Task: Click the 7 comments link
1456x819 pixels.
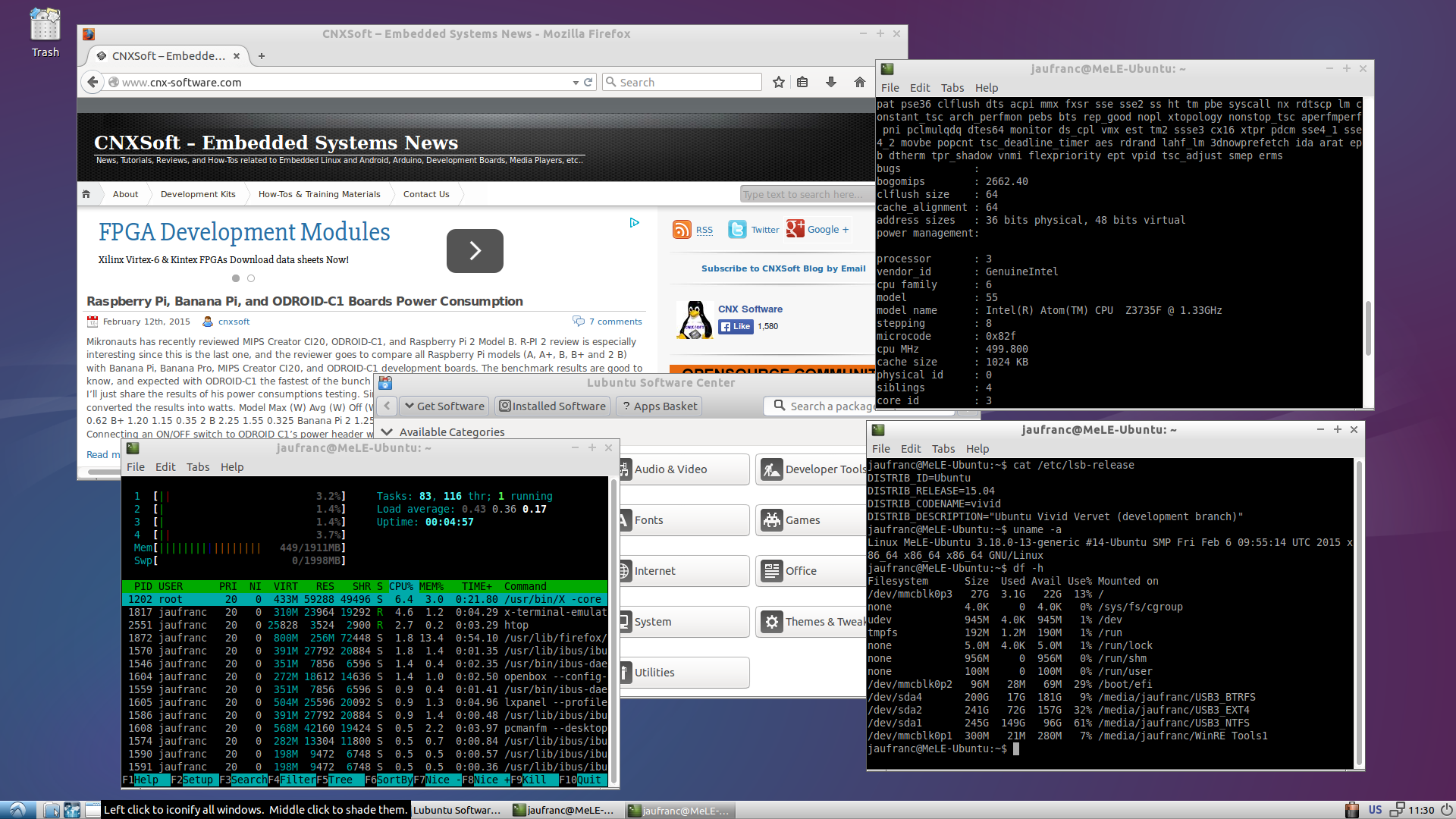Action: click(615, 322)
